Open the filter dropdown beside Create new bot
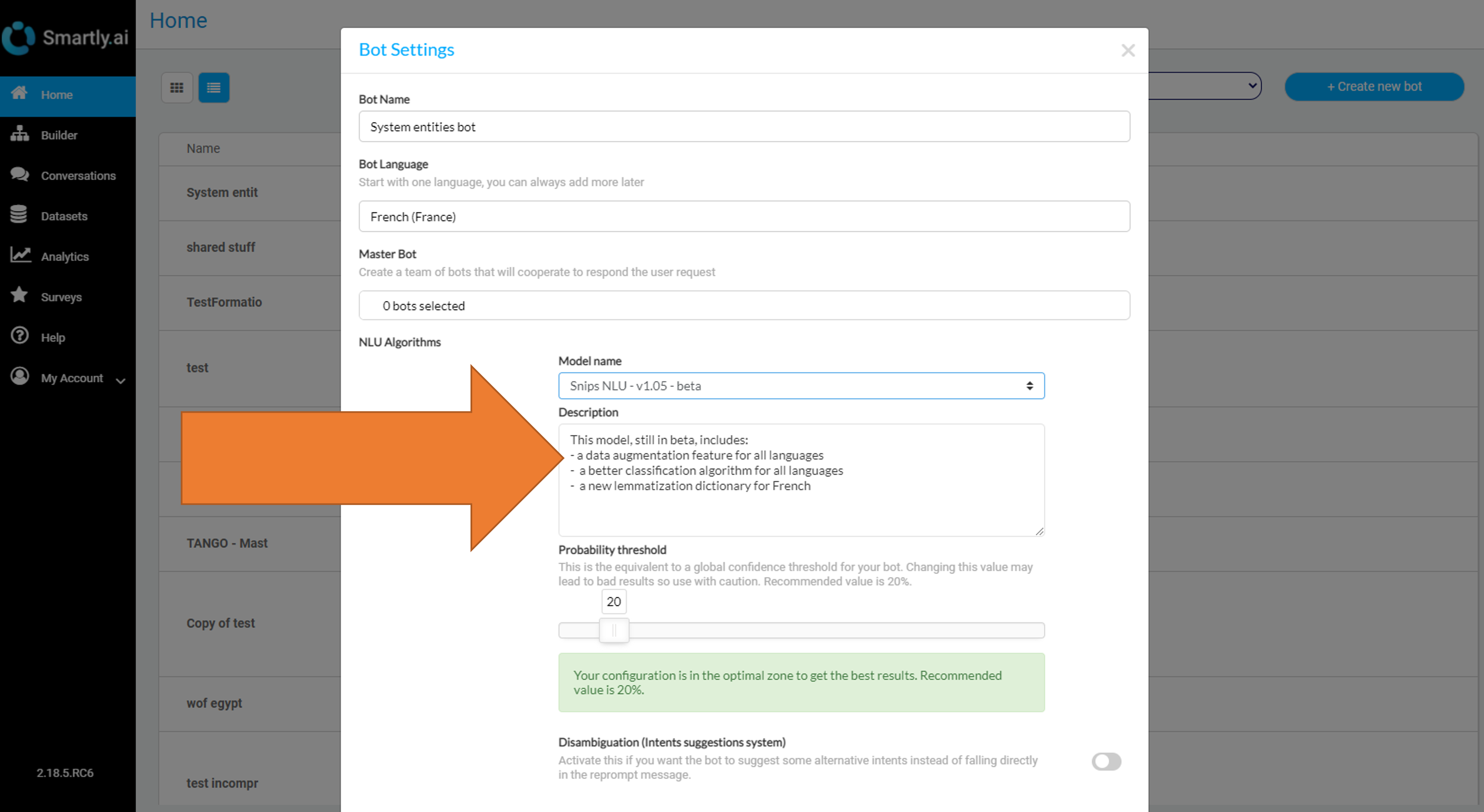The height and width of the screenshot is (812, 1484). pos(1204,86)
